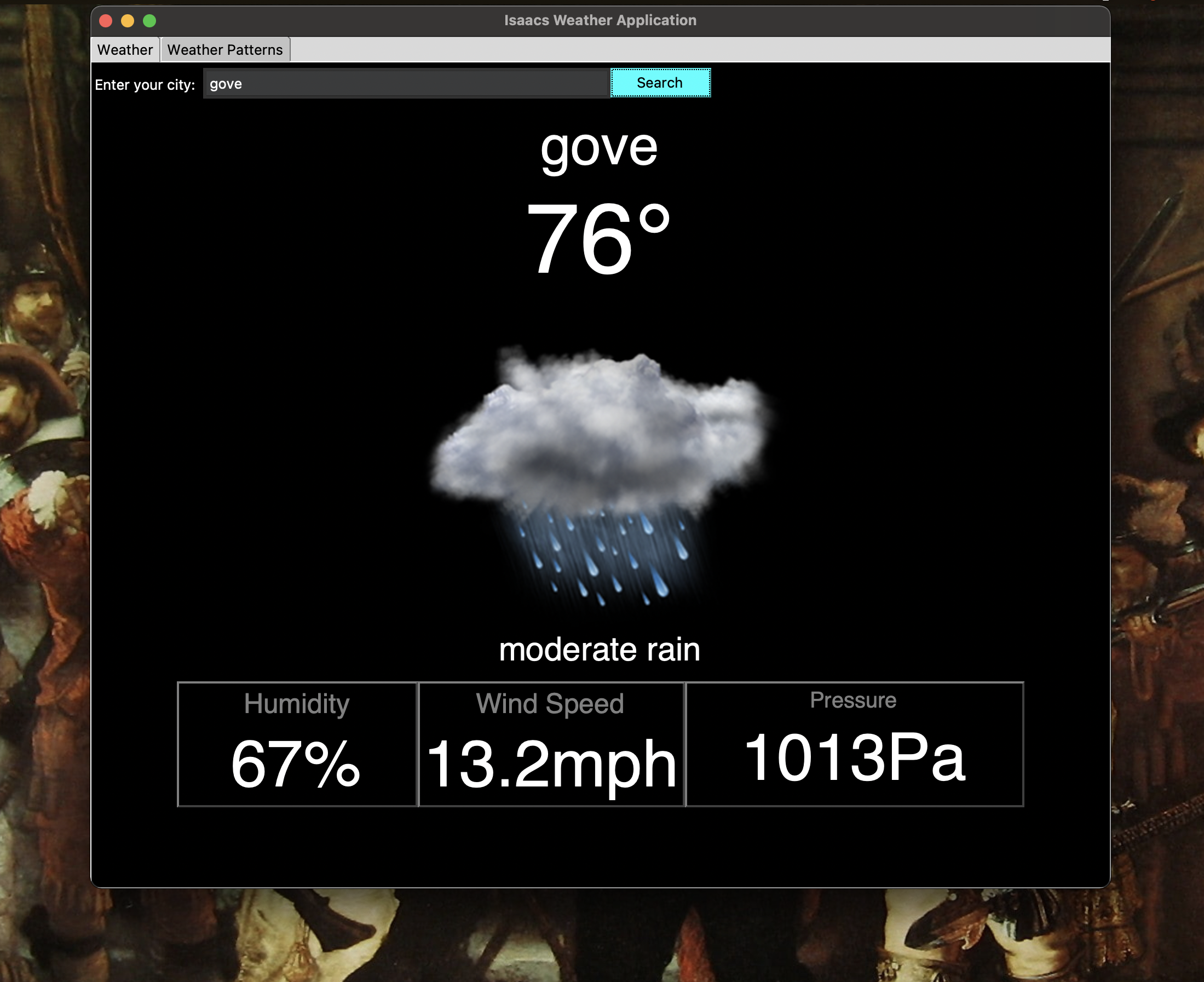1204x982 pixels.
Task: Click the Isaacs Weather Application title
Action: 601,20
